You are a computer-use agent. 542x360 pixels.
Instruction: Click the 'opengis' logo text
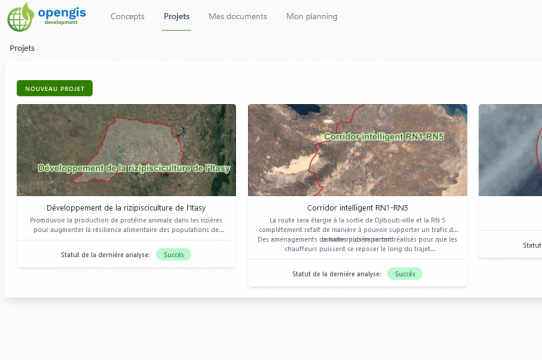click(62, 13)
